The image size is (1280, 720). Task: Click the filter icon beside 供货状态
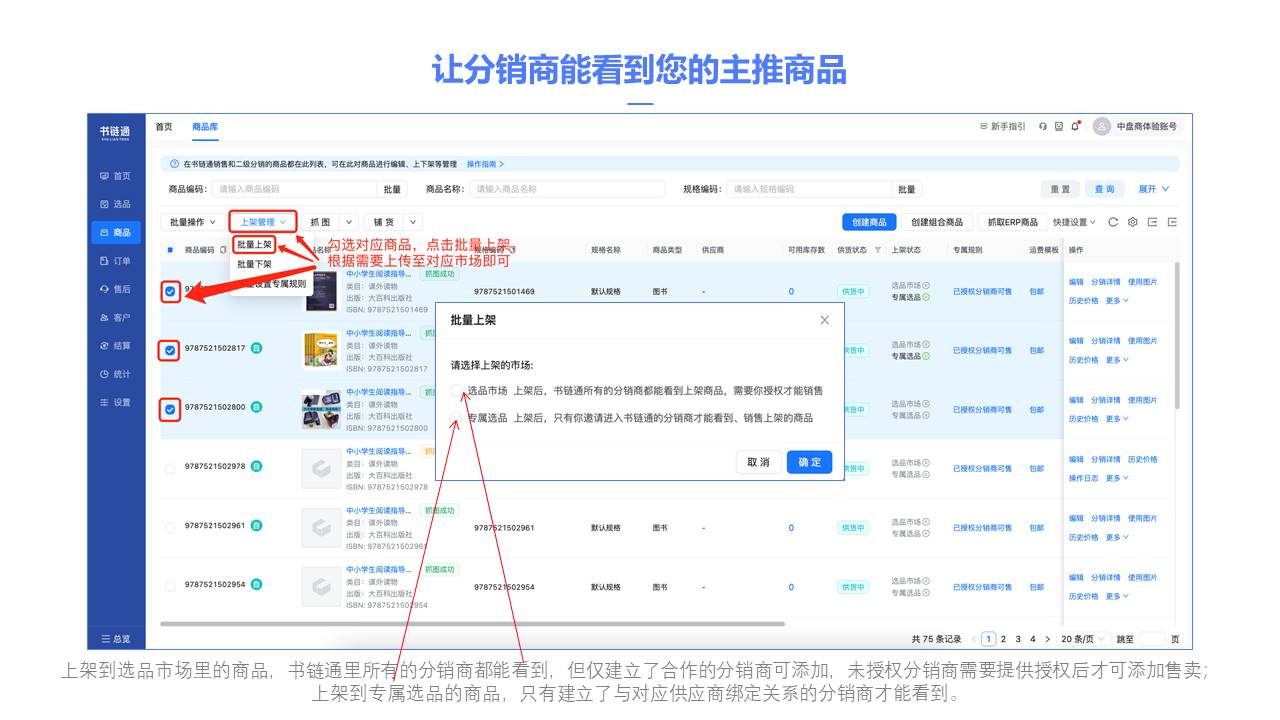[x=878, y=250]
